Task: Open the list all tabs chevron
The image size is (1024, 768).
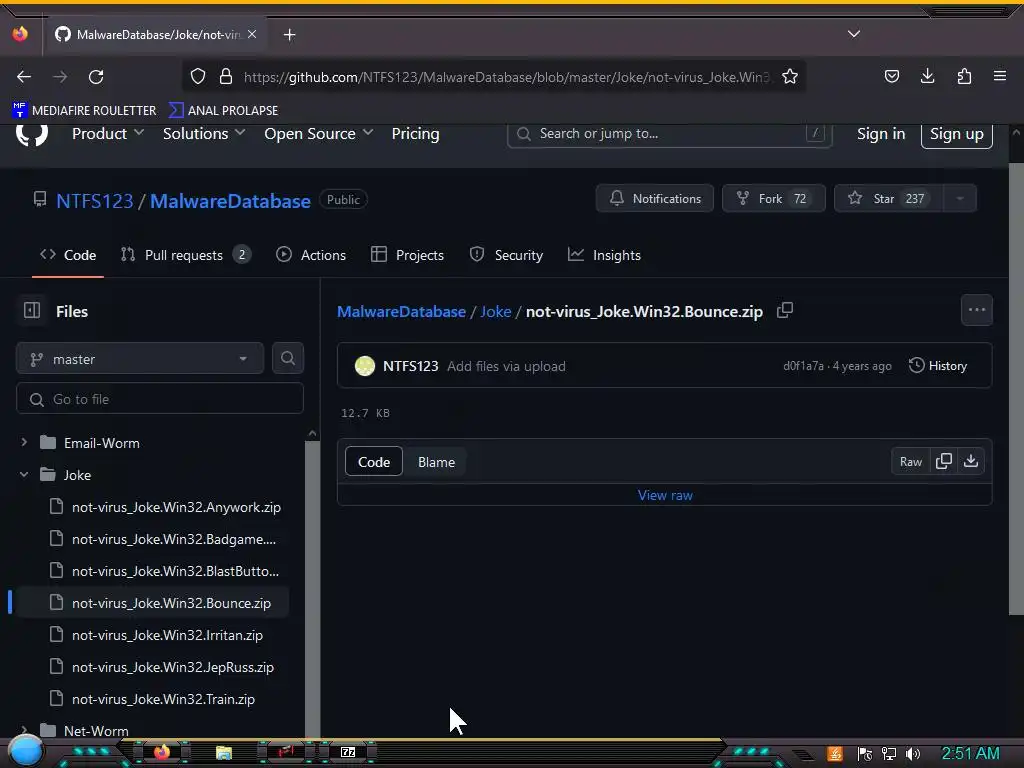Action: click(x=854, y=34)
